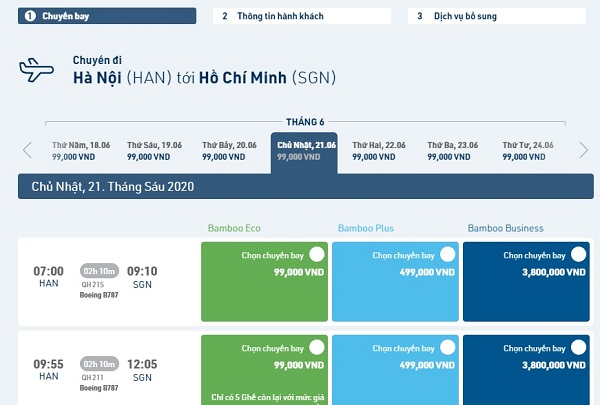Show earlier dates with left arrow
The height and width of the screenshot is (405, 600).
27,150
